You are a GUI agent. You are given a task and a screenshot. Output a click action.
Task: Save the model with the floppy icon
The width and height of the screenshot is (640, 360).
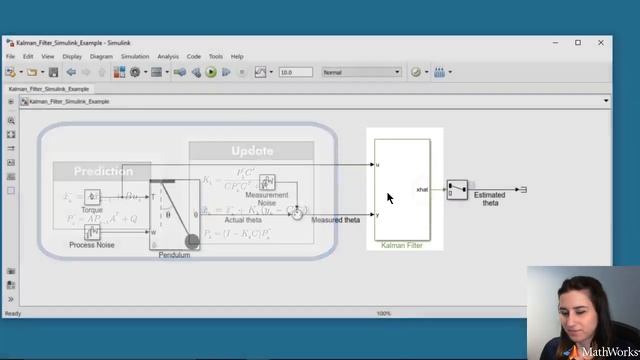tap(53, 72)
